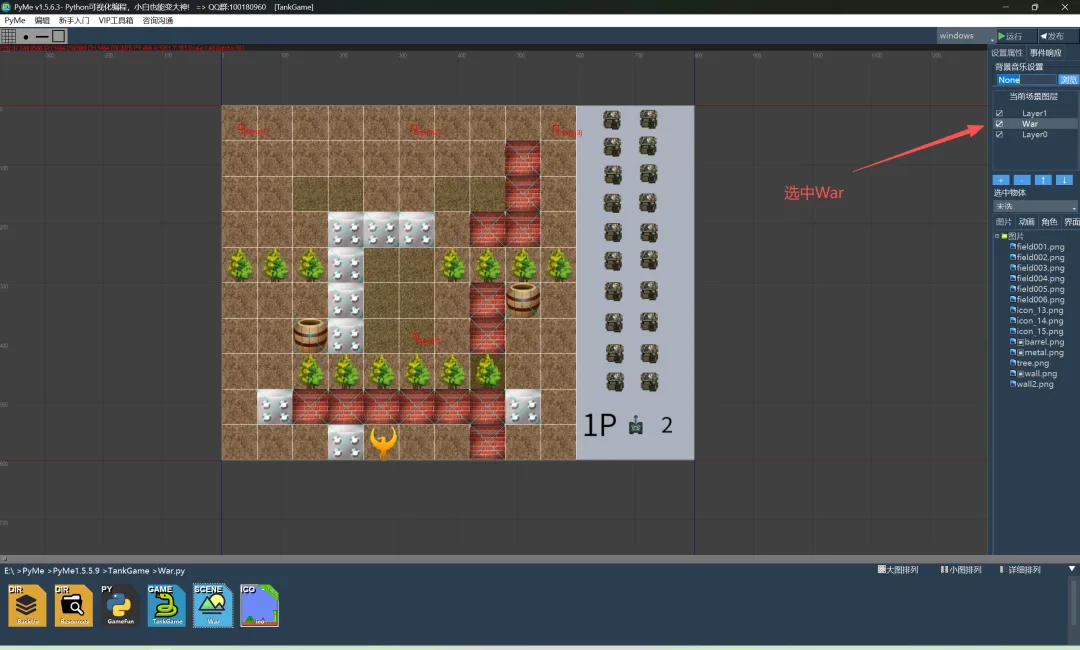Open the 咨询沟通 menu
Image resolution: width=1080 pixels, height=650 pixels.
coord(158,21)
